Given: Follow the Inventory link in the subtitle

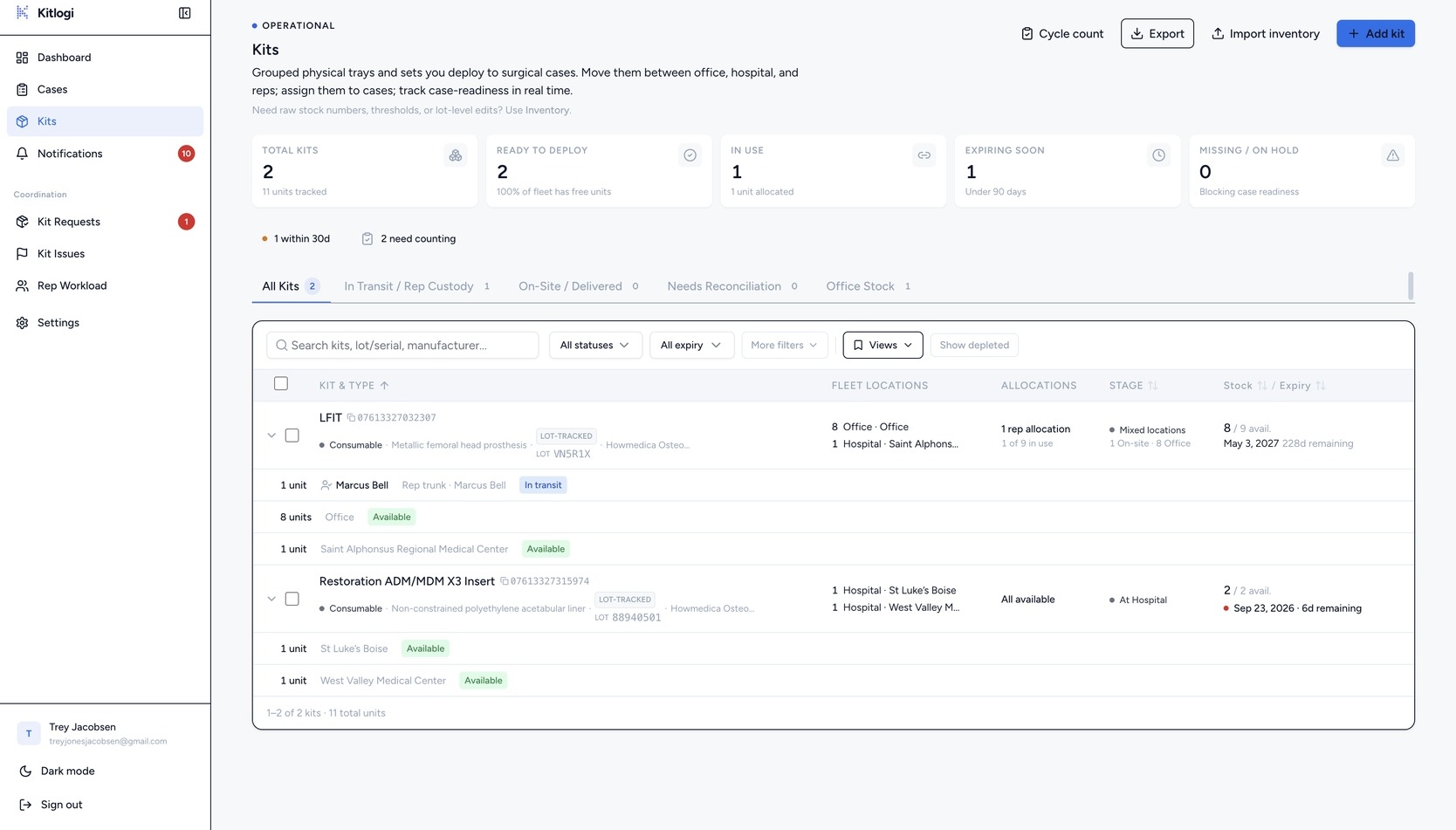Looking at the screenshot, I should point(547,110).
